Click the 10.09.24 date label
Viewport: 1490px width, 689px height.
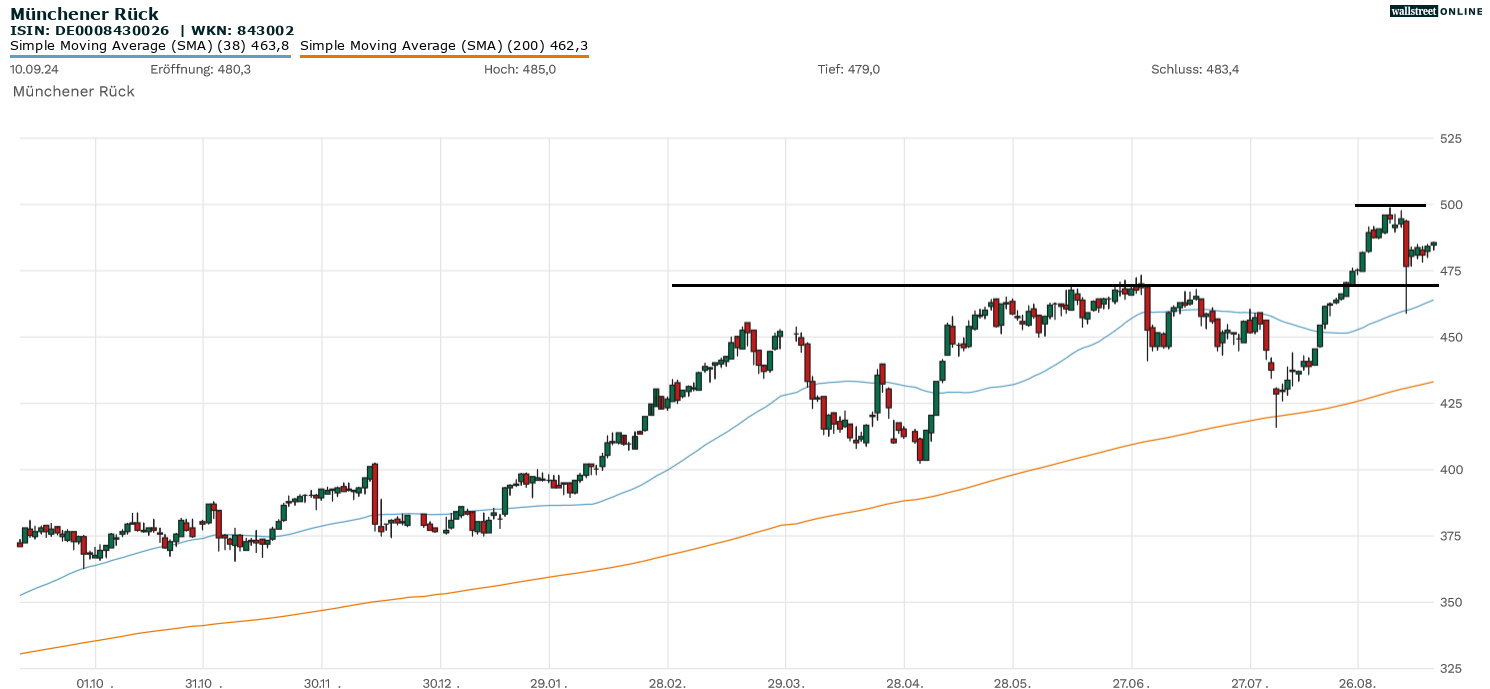coord(34,69)
